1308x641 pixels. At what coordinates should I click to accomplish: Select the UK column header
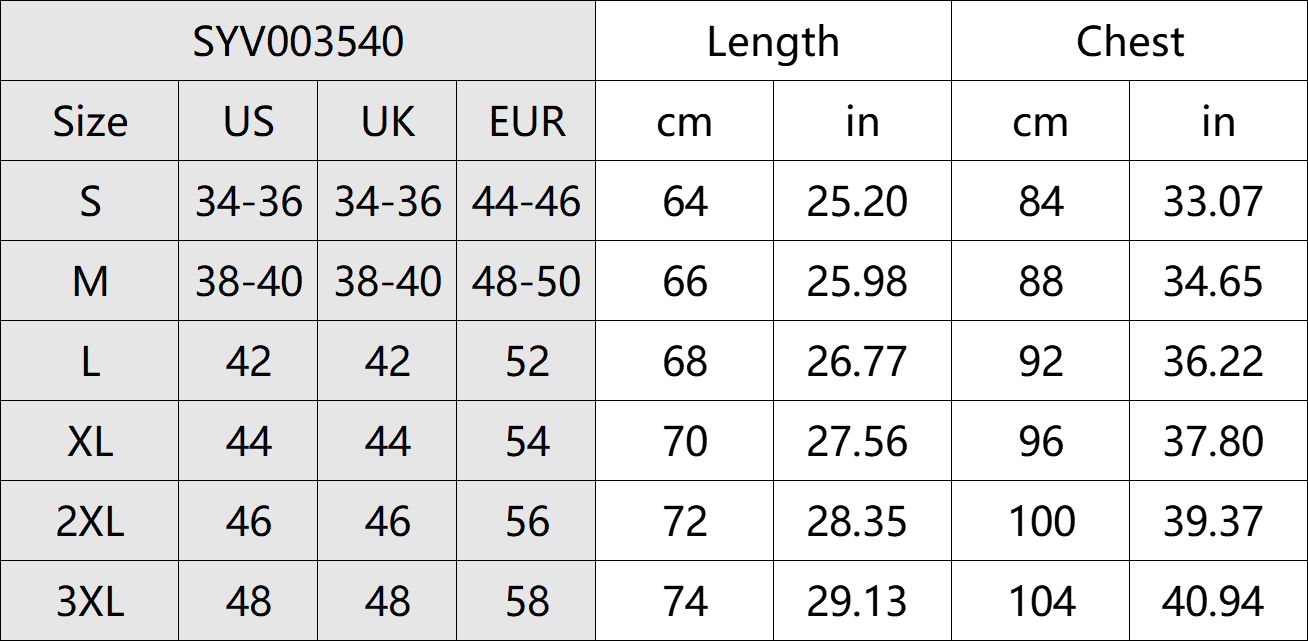pyautogui.click(x=387, y=122)
